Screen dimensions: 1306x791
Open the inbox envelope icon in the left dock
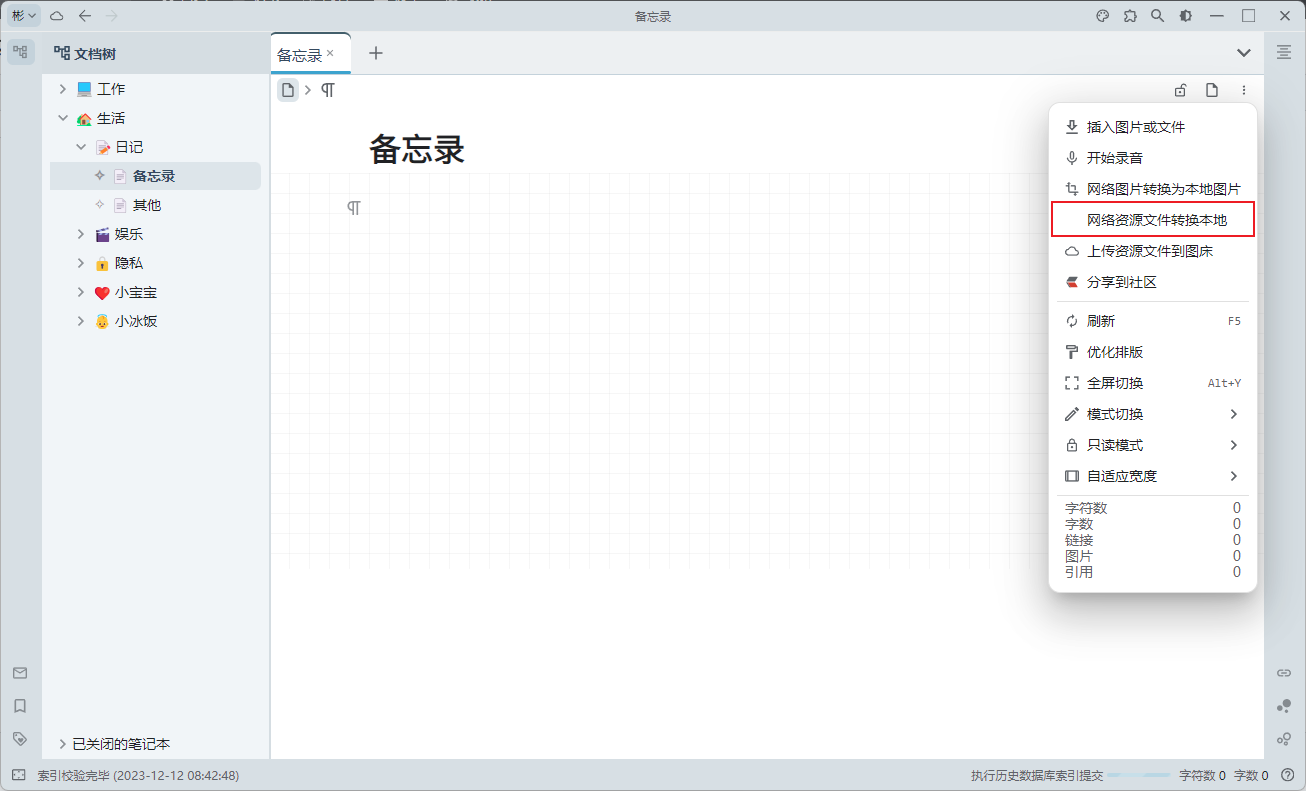tap(20, 673)
